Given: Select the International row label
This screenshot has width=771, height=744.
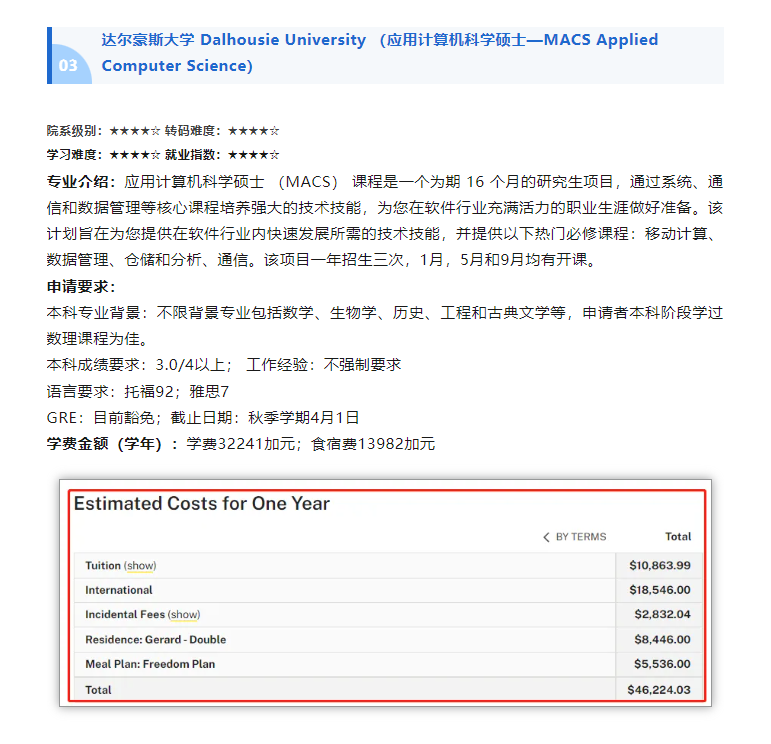Looking at the screenshot, I should [x=119, y=590].
